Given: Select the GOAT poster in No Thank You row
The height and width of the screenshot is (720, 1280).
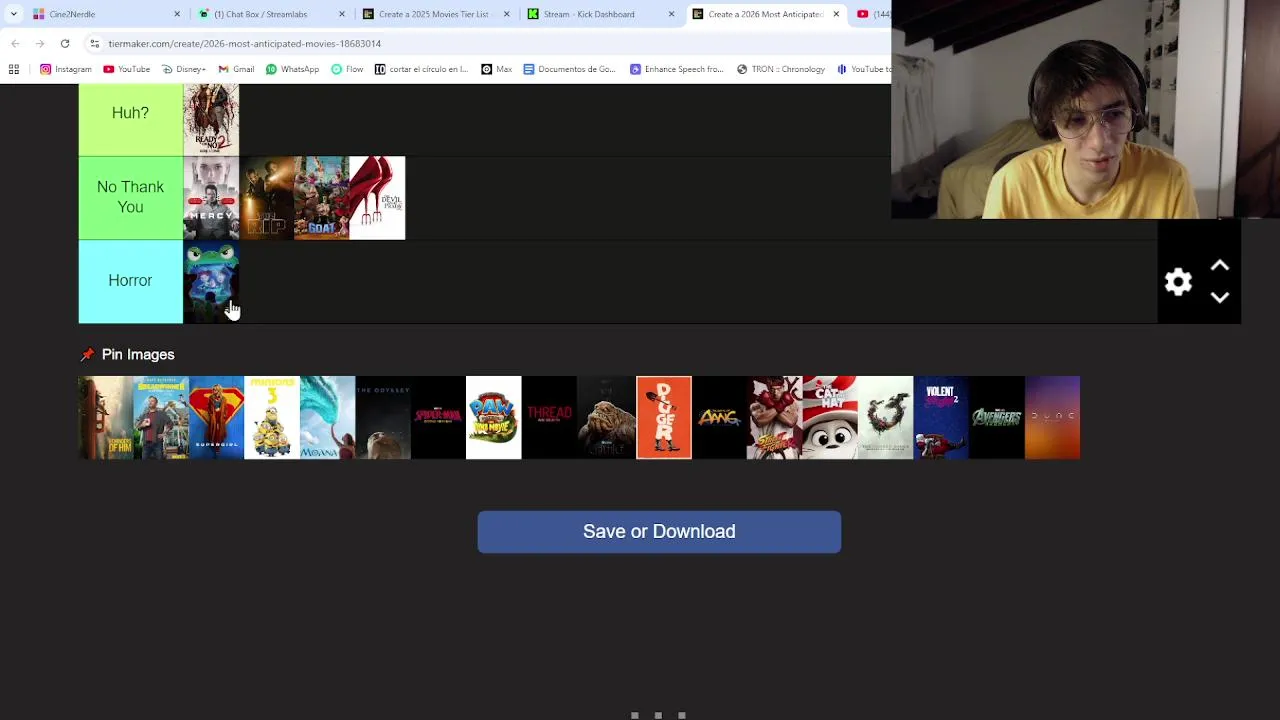Looking at the screenshot, I should pos(322,197).
